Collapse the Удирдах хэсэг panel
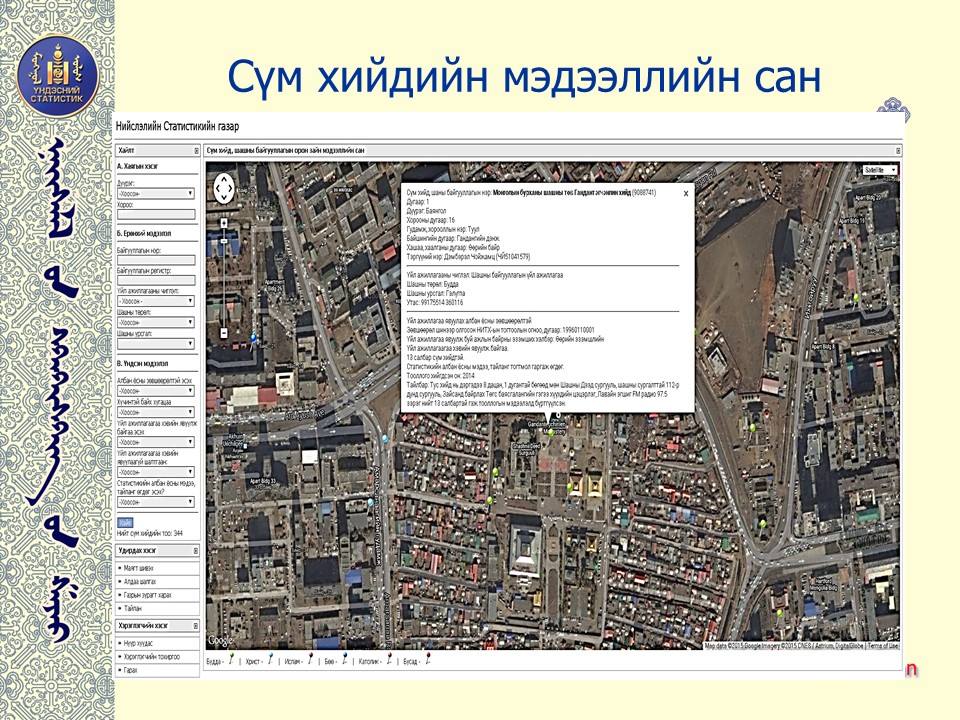 pyautogui.click(x=197, y=550)
